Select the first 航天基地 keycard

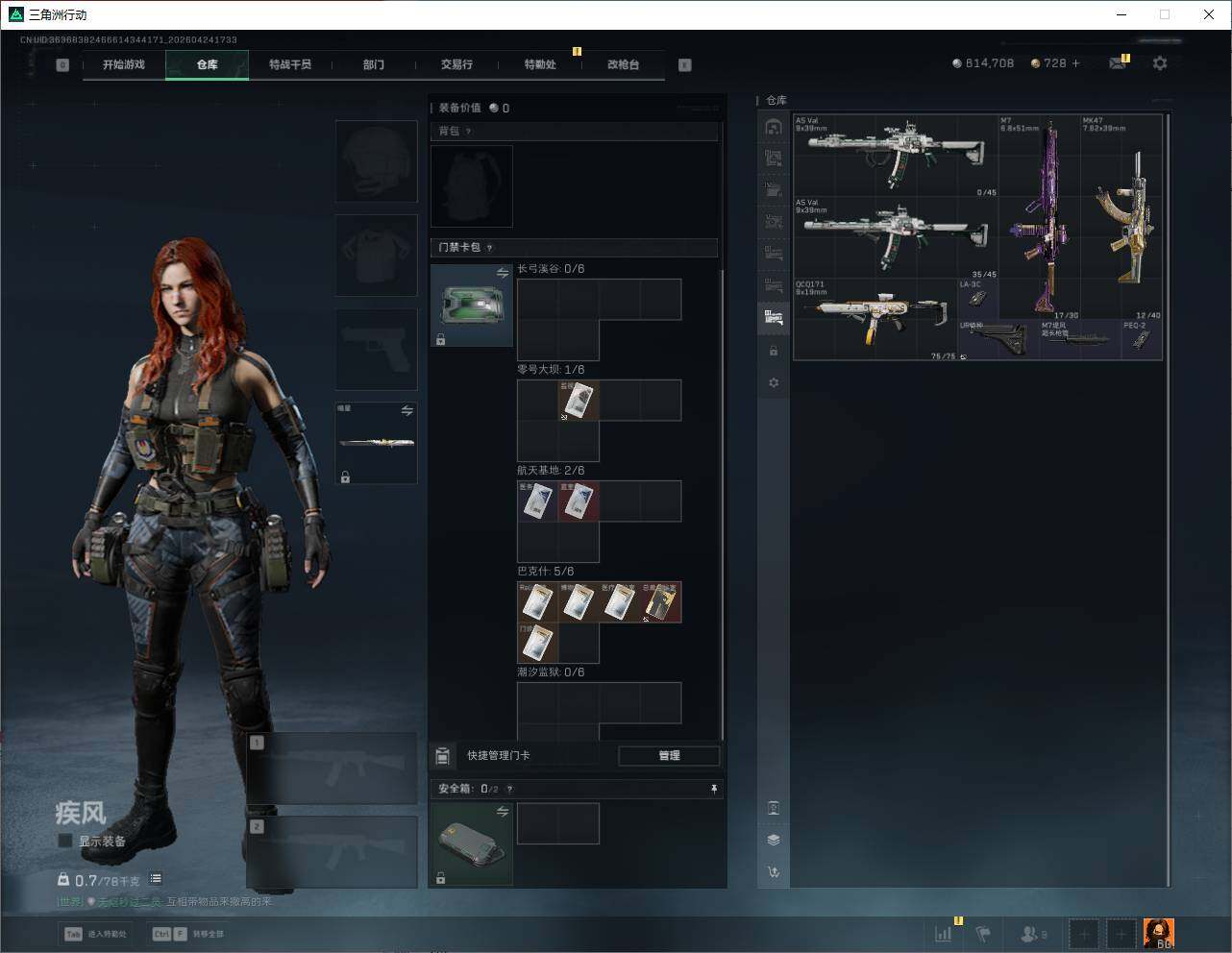537,501
